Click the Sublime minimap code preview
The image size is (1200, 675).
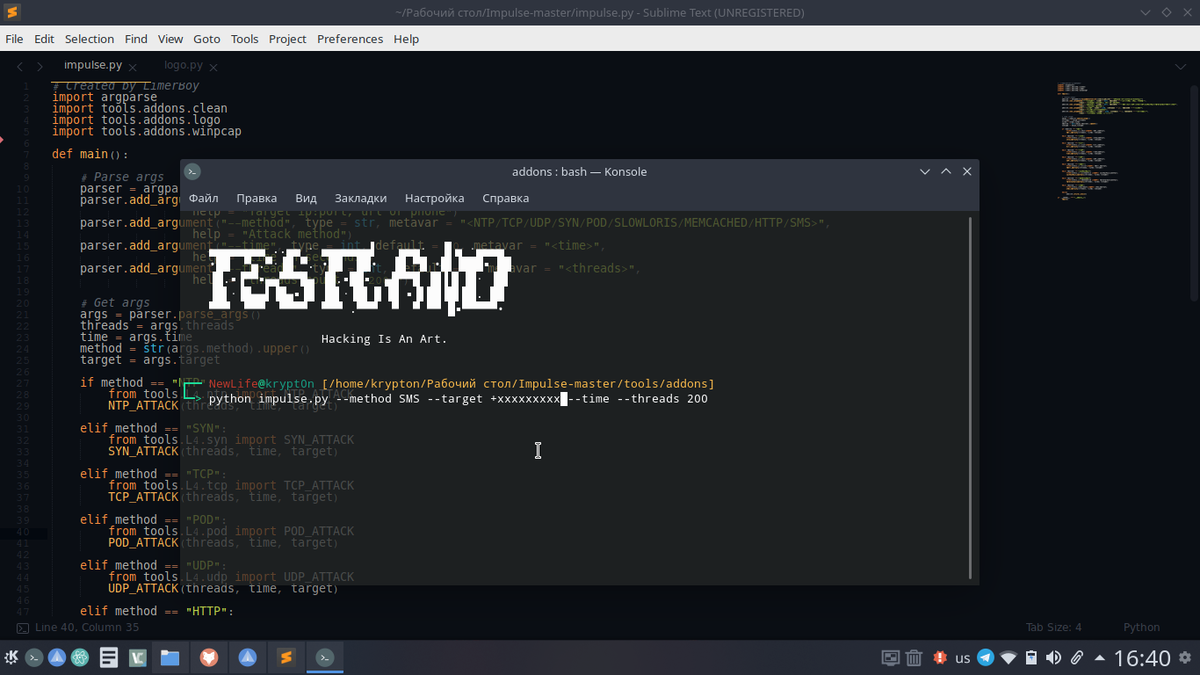coord(1118,140)
